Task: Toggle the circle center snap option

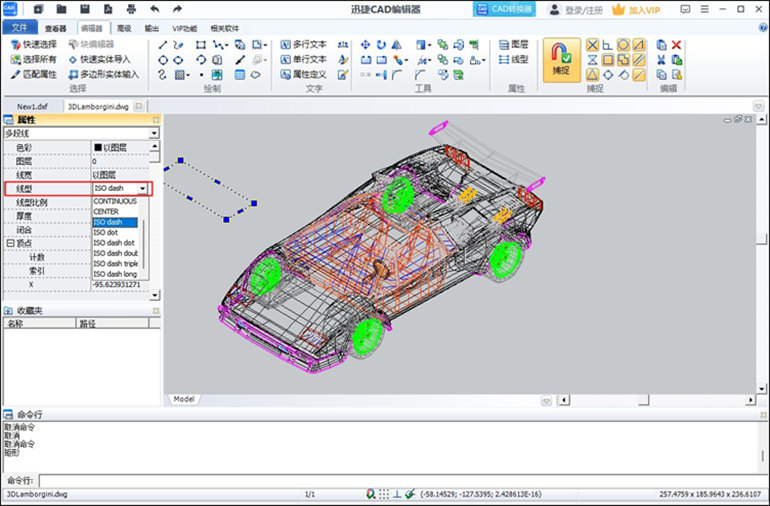Action: click(623, 45)
